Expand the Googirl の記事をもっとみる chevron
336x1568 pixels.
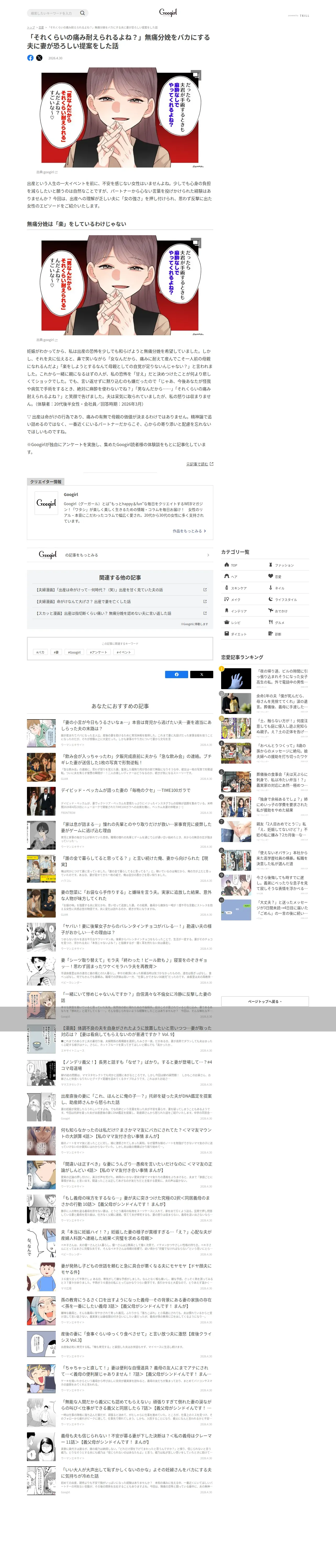click(x=208, y=555)
